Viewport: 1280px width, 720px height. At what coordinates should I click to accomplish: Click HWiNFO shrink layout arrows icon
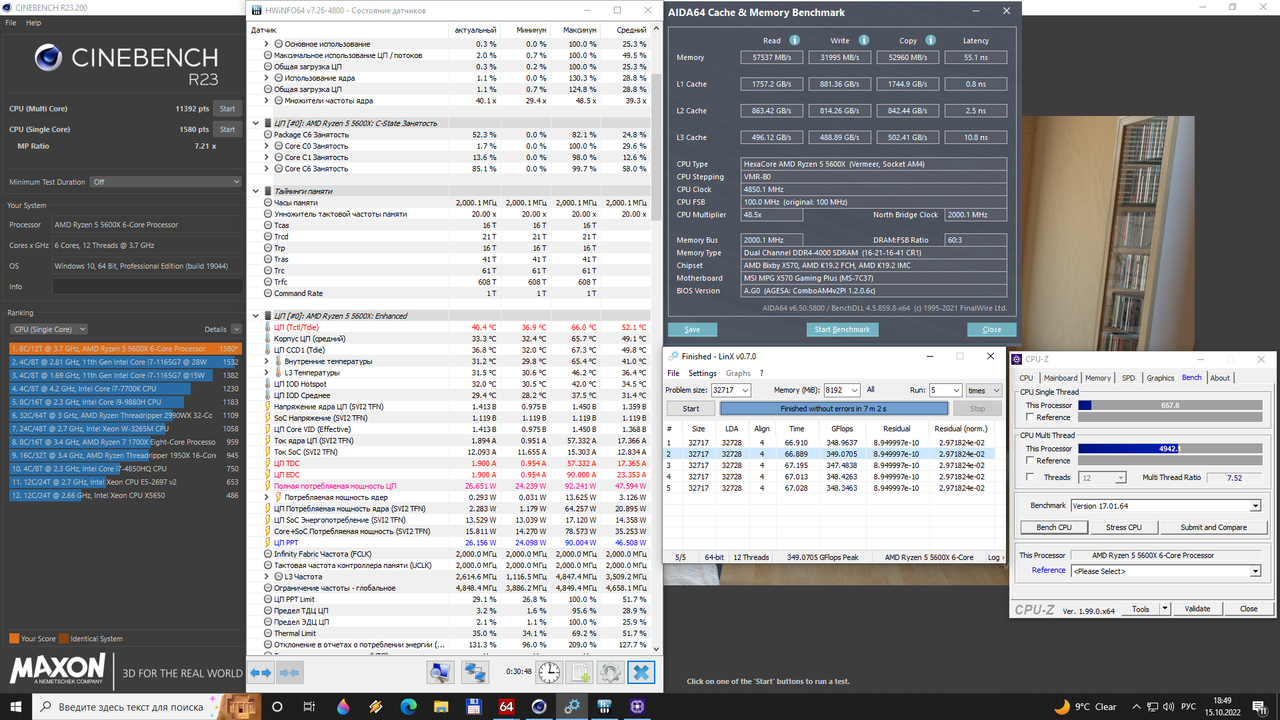[x=289, y=673]
